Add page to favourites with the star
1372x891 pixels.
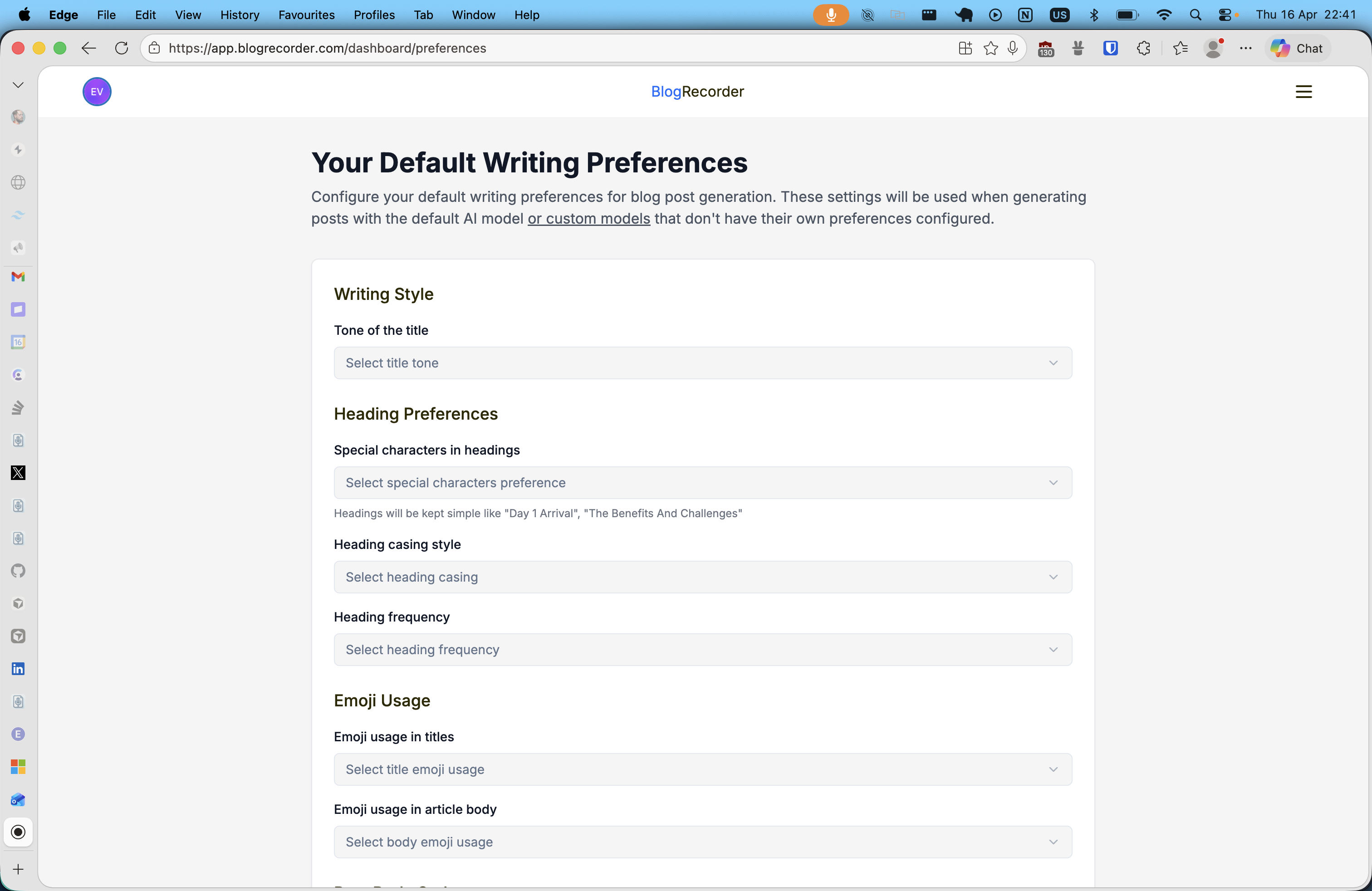coord(990,49)
